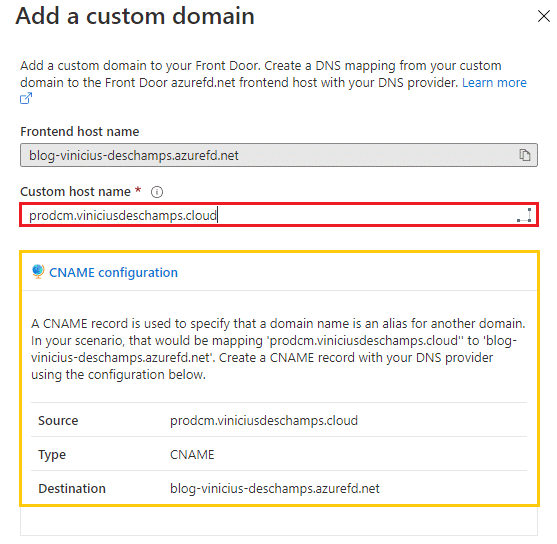Click the Frontend host name field
557x544 pixels.
pyautogui.click(x=279, y=155)
